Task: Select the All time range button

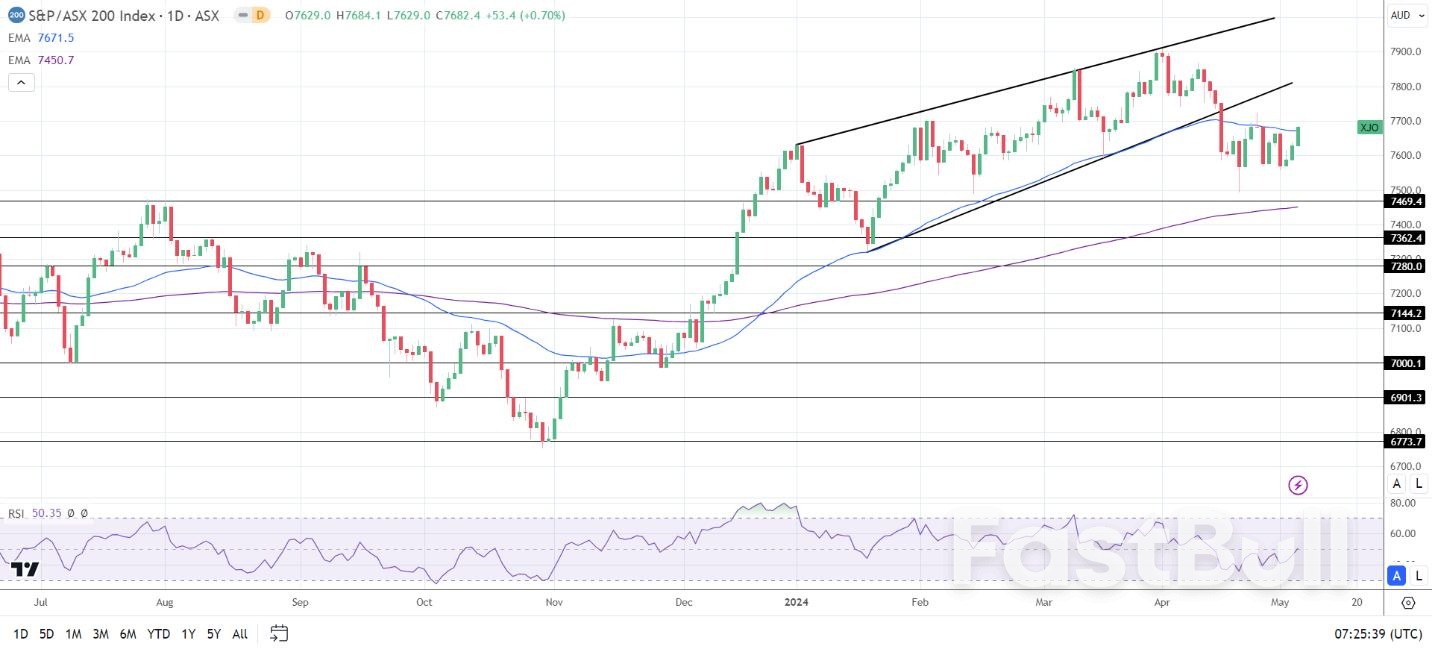Action: pyautogui.click(x=239, y=634)
